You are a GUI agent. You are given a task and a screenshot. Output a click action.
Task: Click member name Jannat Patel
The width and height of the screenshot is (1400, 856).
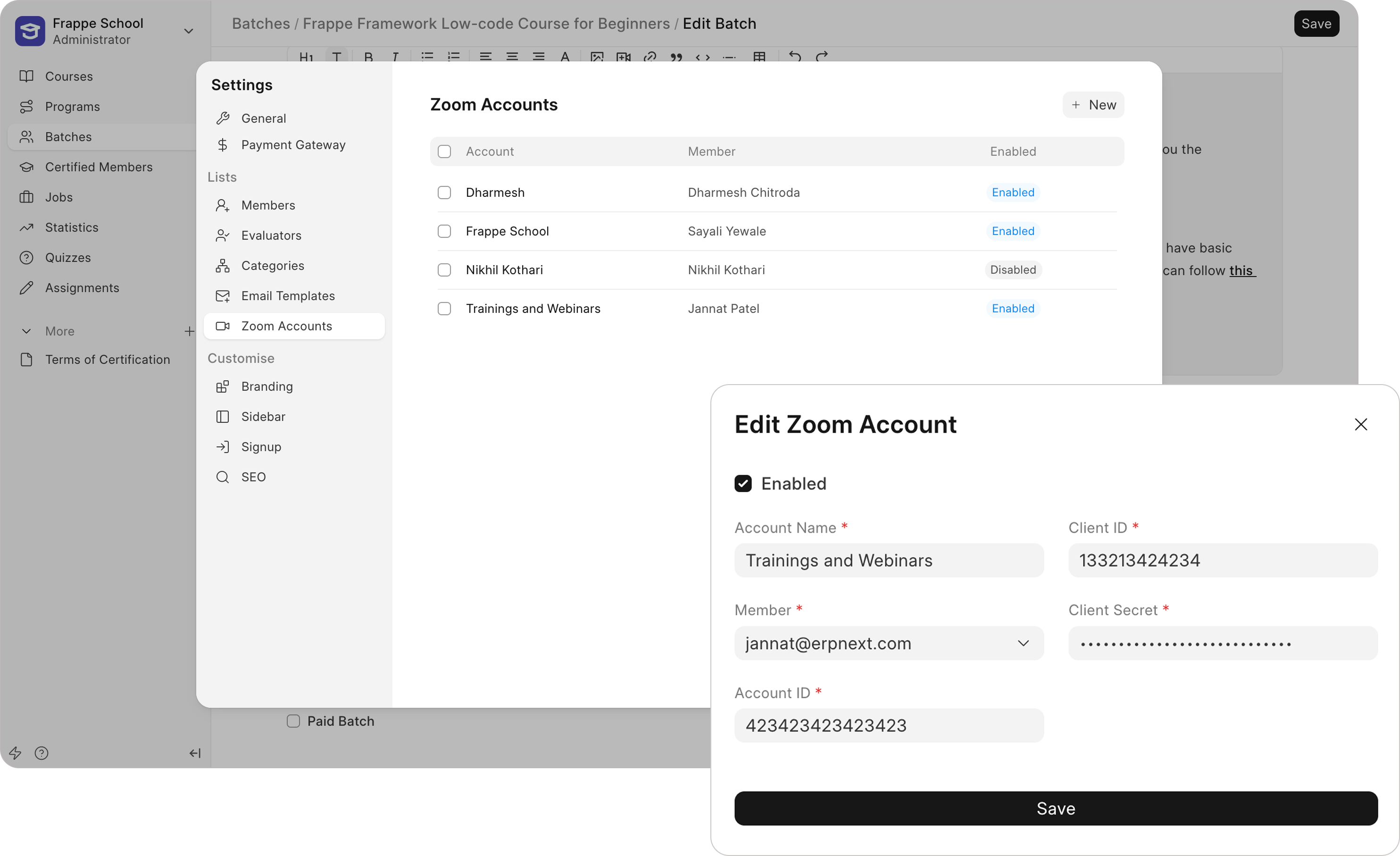point(723,308)
